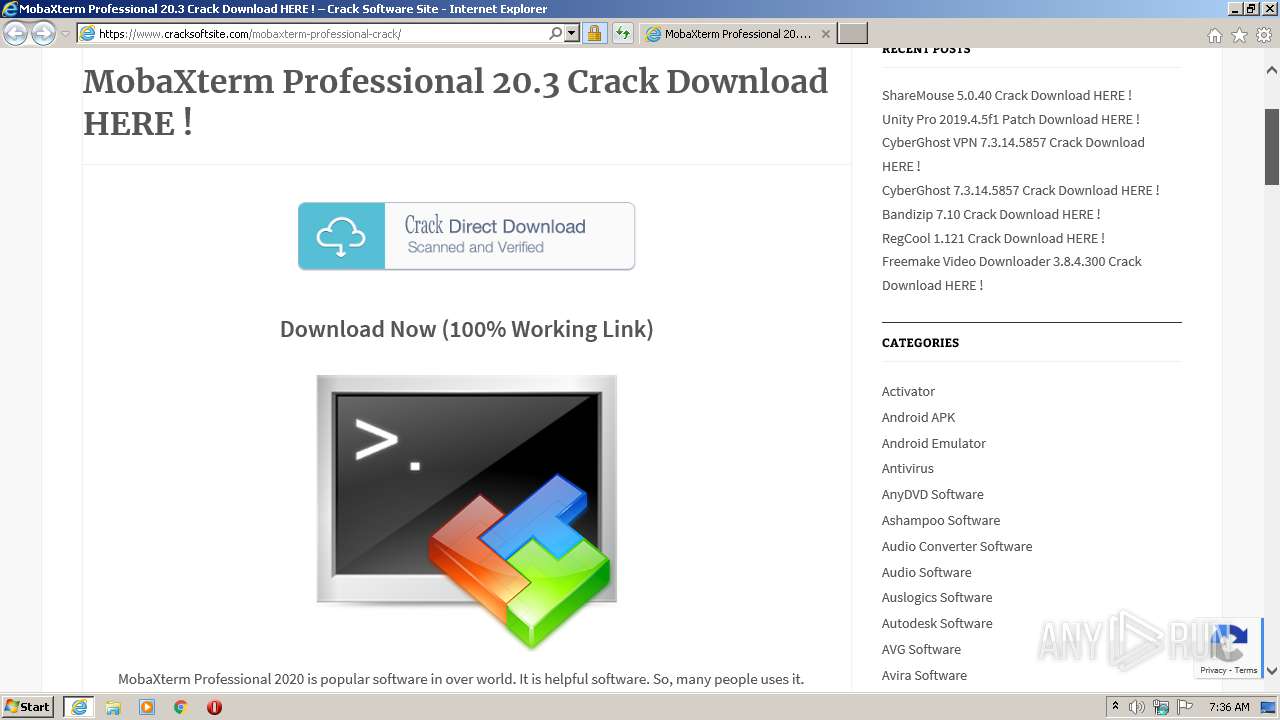Close the MobaXterm Professional tab
Image resolution: width=1280 pixels, height=720 pixels.
(825, 34)
